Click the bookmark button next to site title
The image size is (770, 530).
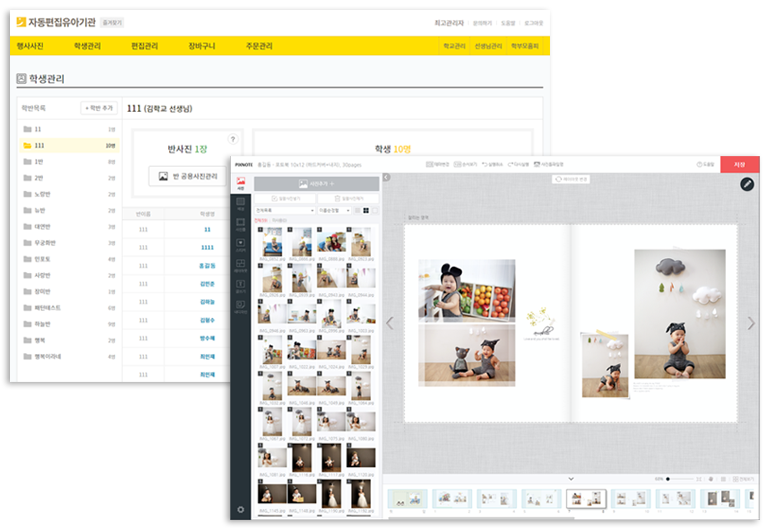112,23
